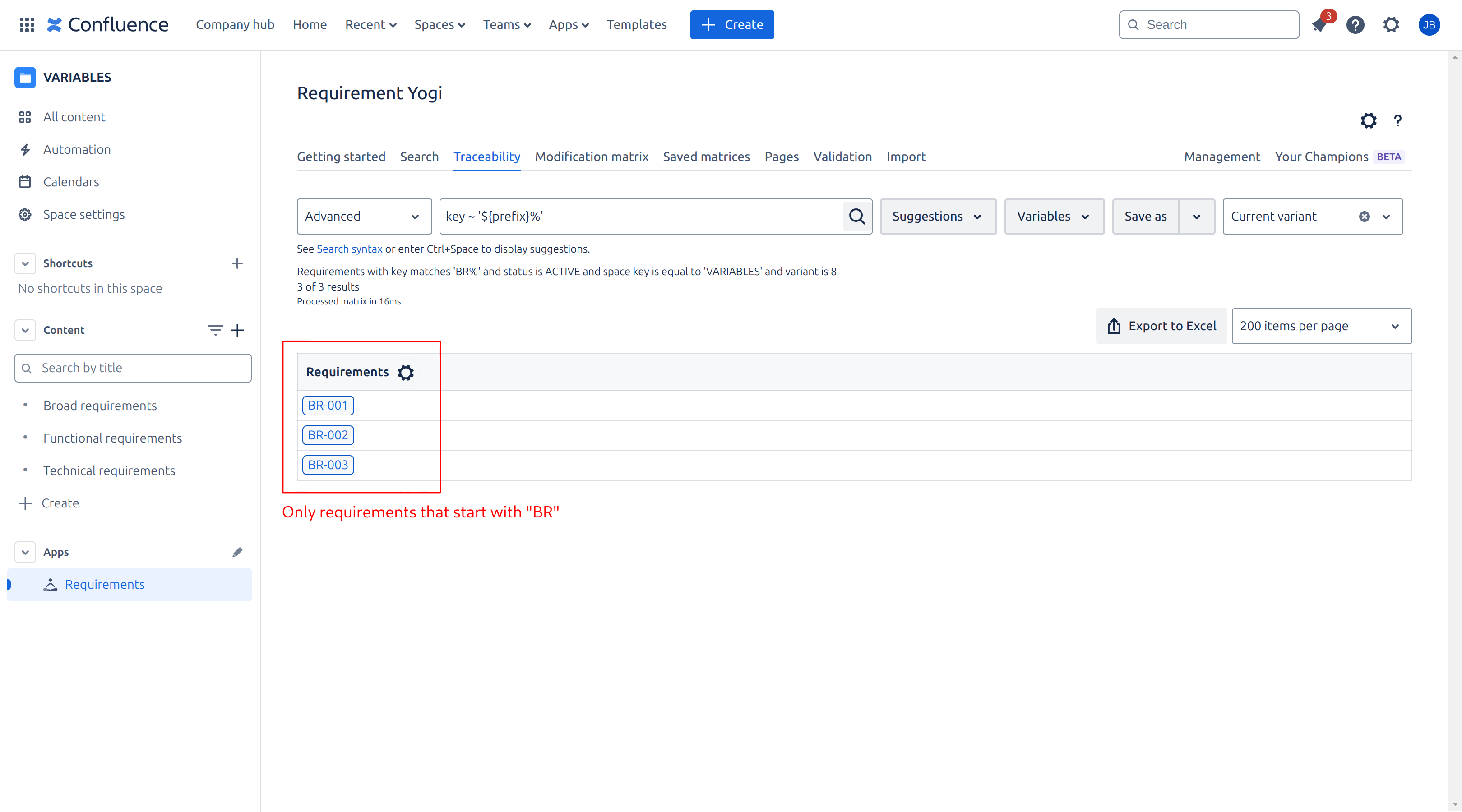This screenshot has height=812, width=1462.
Task: Click the JB profile avatar
Action: click(1430, 25)
